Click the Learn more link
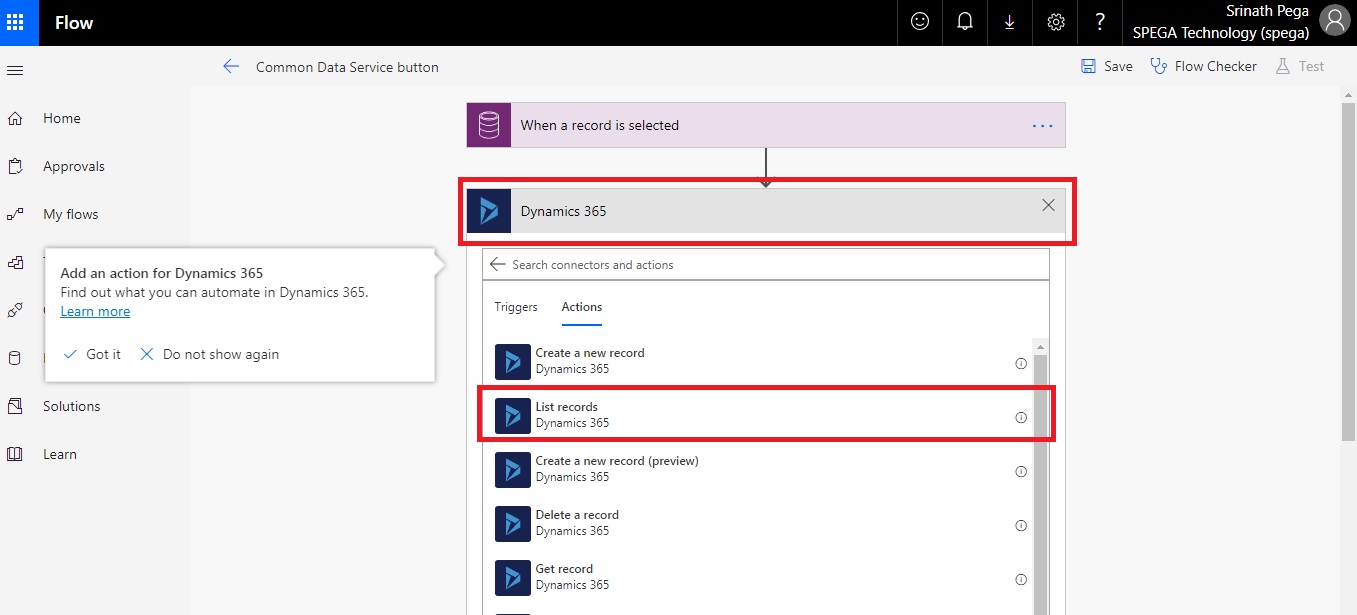This screenshot has width=1357, height=615. (95, 312)
